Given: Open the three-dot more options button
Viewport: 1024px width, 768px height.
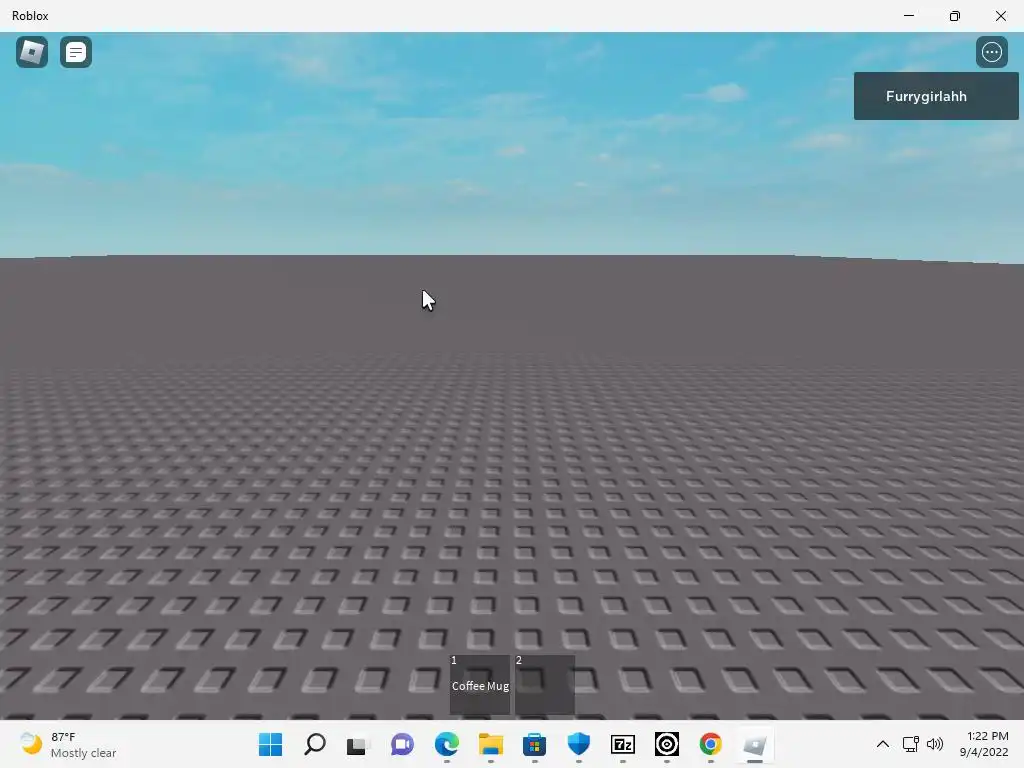Looking at the screenshot, I should pos(991,52).
